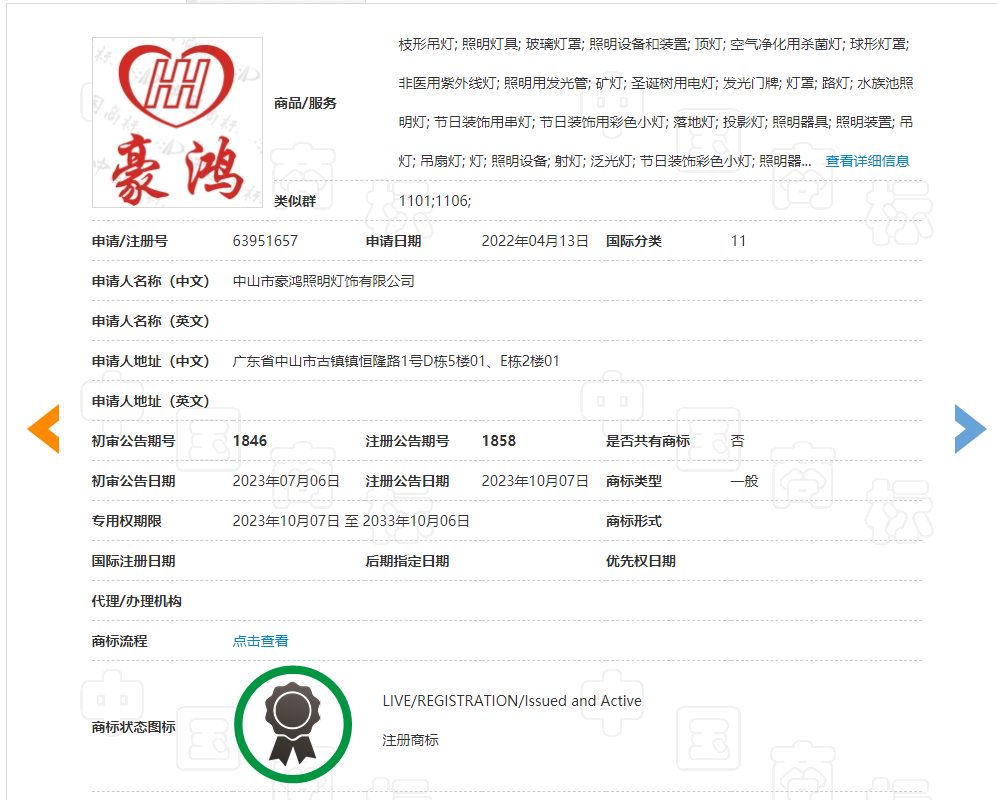Select registration announcement issue number 1858
This screenshot has height=800, width=997.
499,441
